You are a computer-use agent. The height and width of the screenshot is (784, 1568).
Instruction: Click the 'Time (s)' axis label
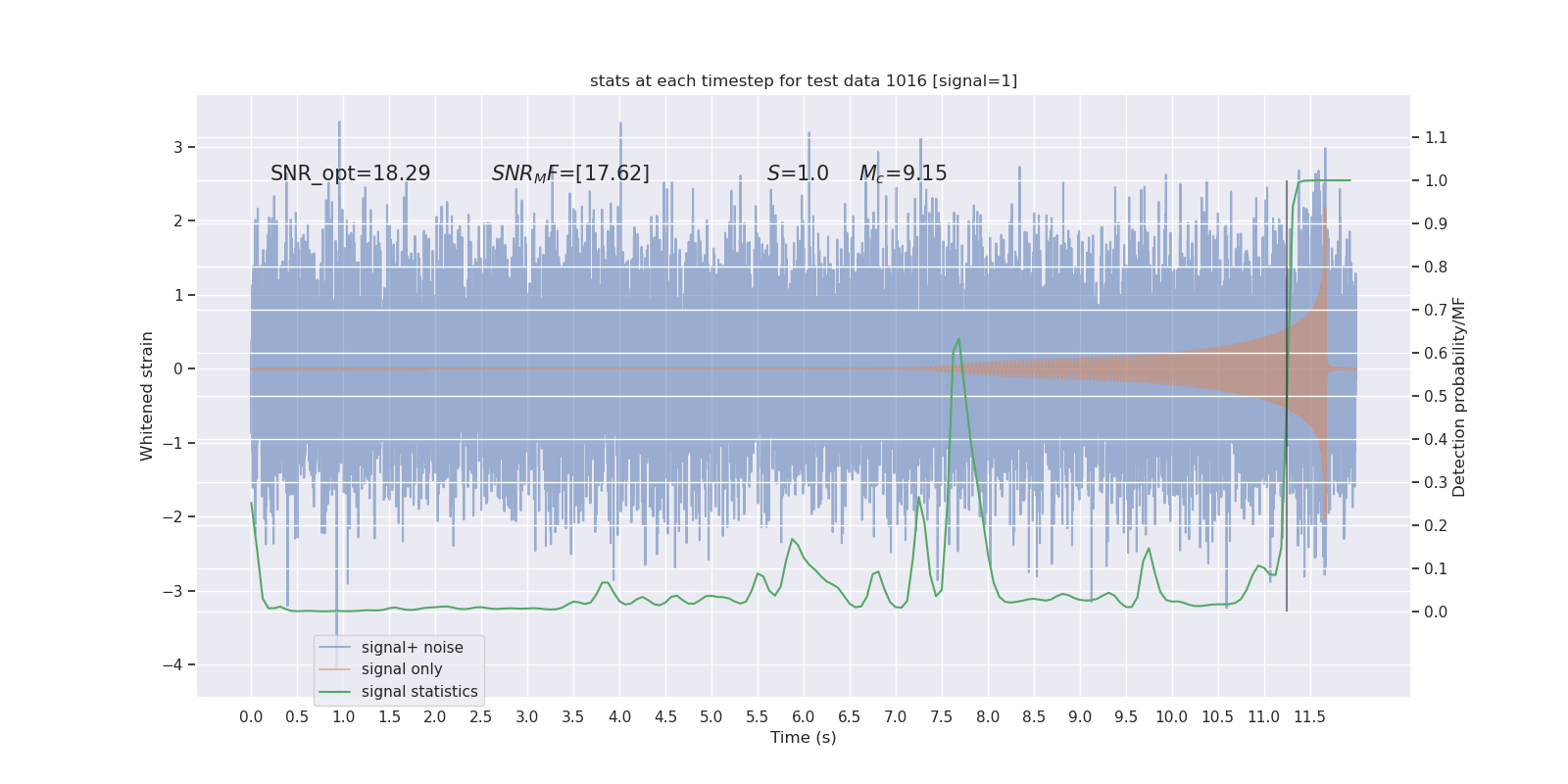pos(804,738)
